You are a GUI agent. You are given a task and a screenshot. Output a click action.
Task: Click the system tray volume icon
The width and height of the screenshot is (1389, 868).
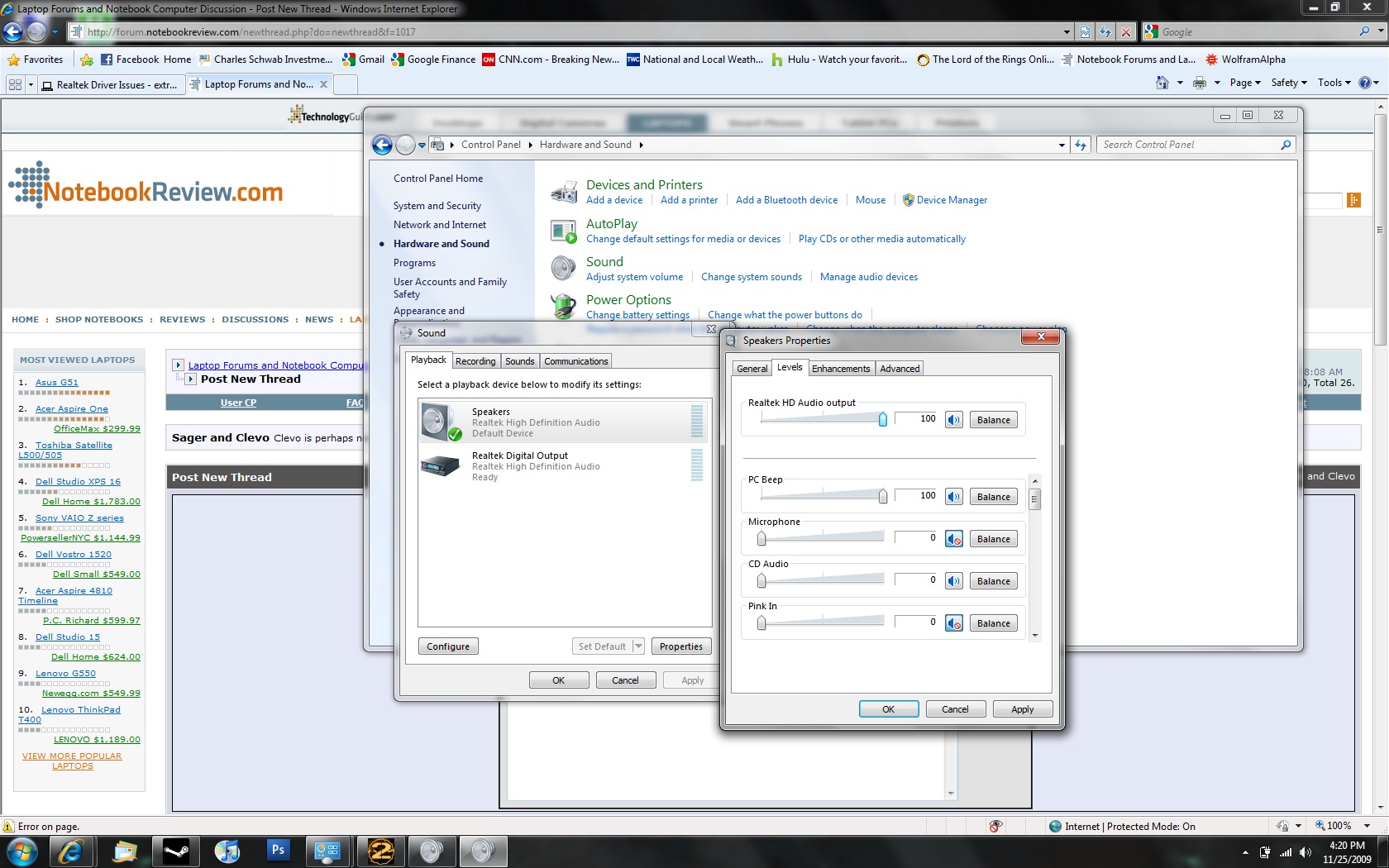pyautogui.click(x=1305, y=852)
